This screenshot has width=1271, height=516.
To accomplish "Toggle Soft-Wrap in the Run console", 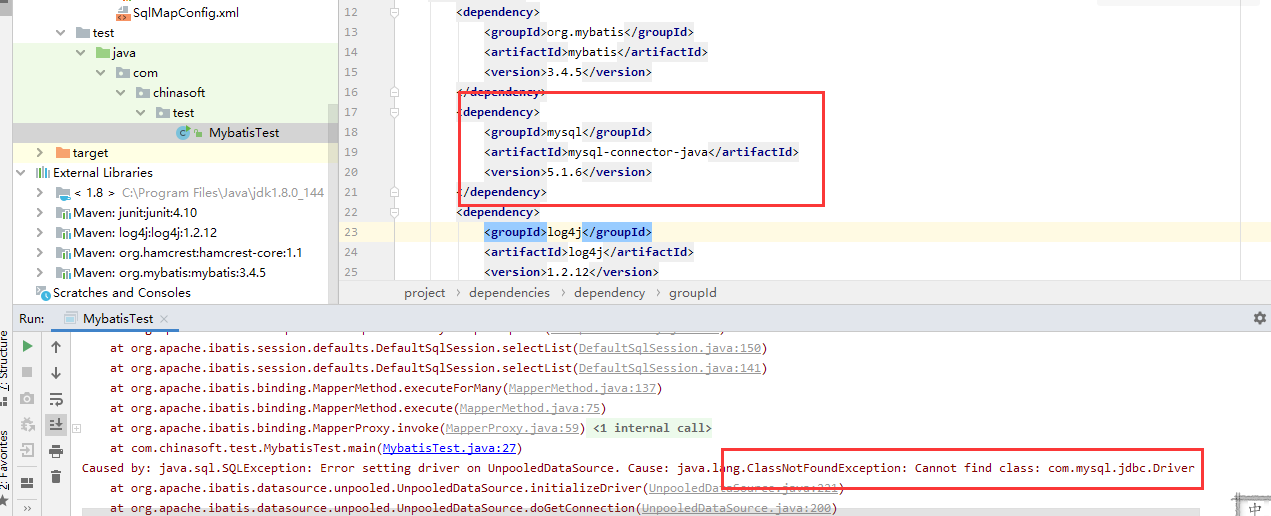I will pyautogui.click(x=56, y=398).
